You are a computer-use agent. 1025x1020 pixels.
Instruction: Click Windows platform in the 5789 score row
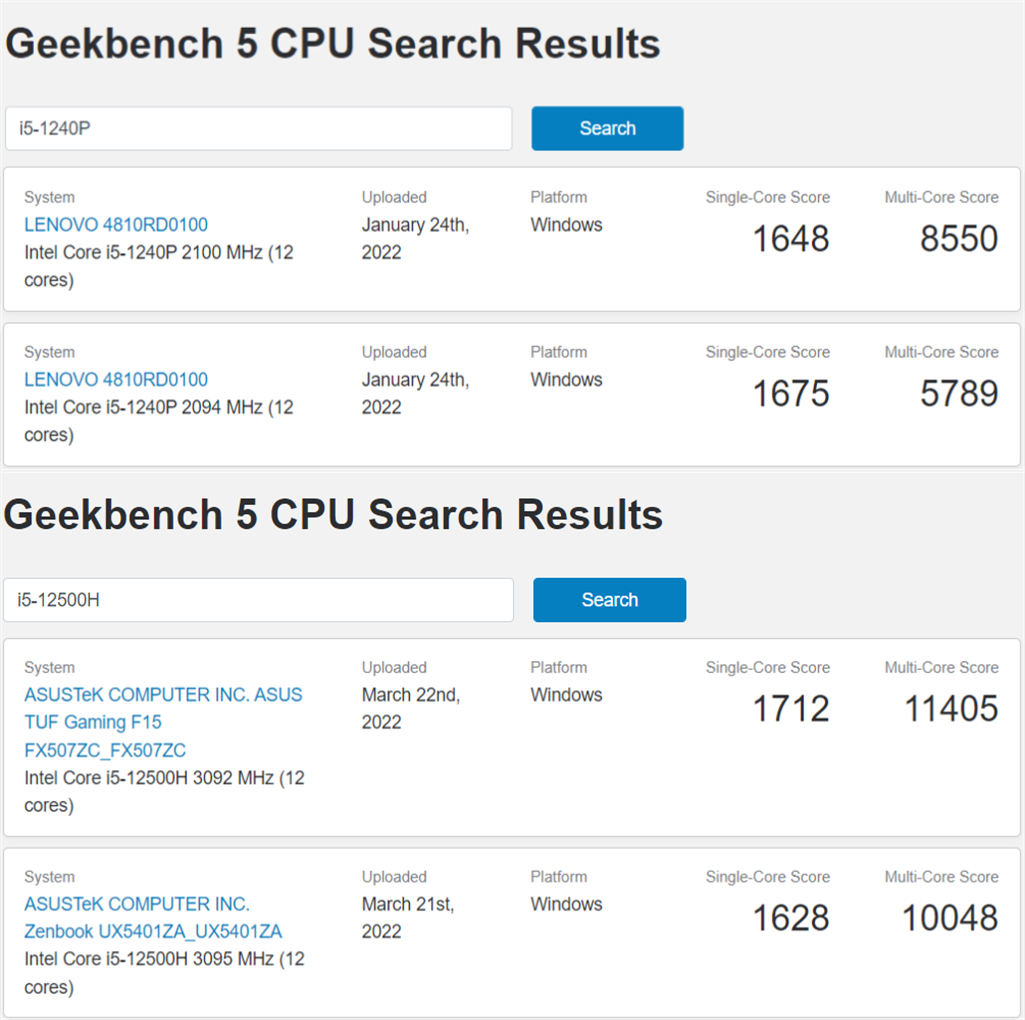pyautogui.click(x=566, y=380)
